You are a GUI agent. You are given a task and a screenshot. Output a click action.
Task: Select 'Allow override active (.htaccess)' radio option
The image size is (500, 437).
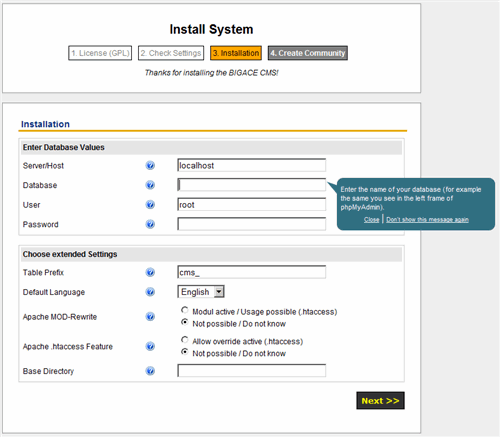[185, 340]
